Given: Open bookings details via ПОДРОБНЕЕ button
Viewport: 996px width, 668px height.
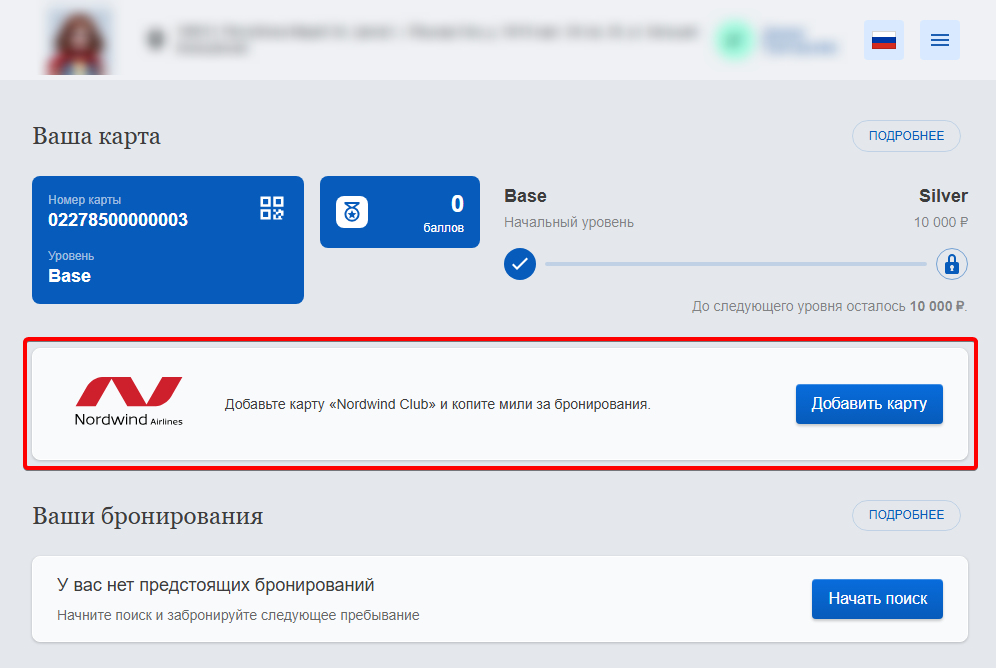Looking at the screenshot, I should [906, 515].
